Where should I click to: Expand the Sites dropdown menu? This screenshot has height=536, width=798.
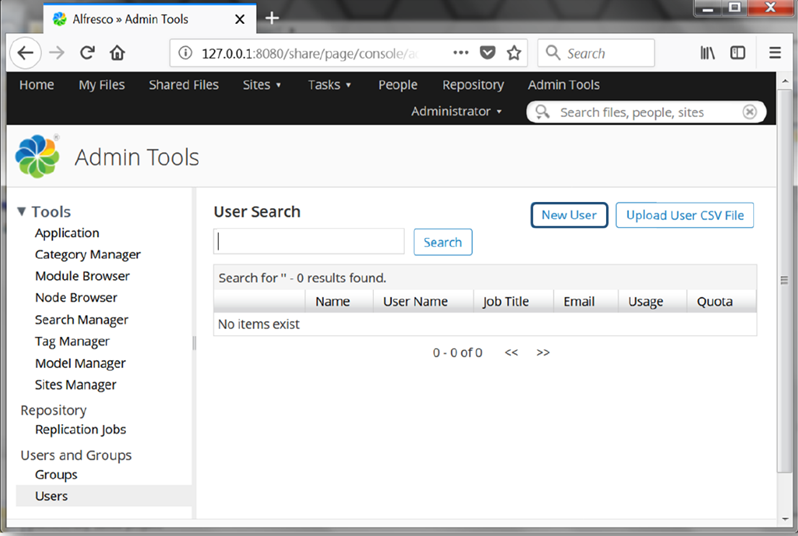coord(262,85)
